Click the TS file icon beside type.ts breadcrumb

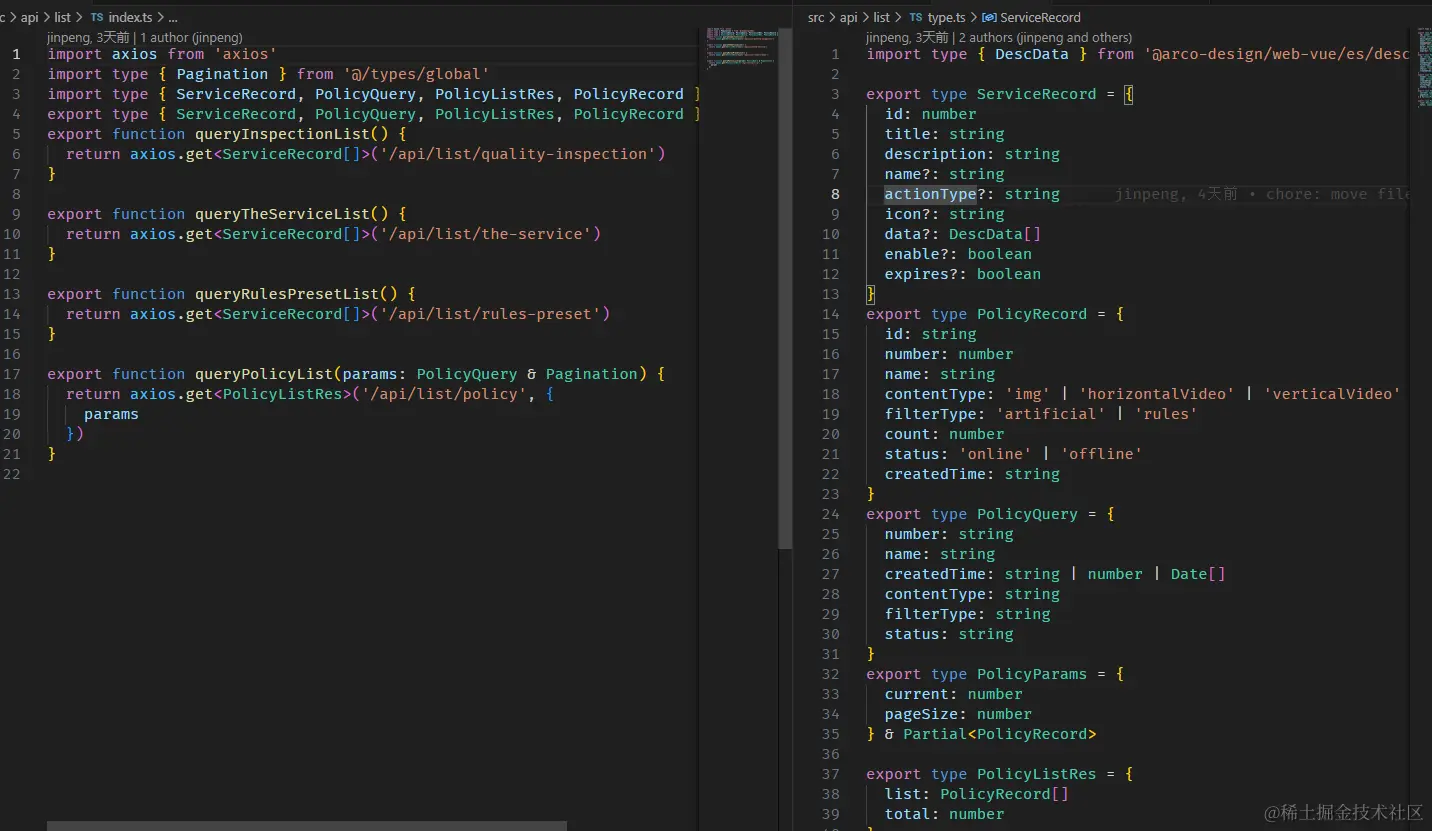tap(916, 17)
